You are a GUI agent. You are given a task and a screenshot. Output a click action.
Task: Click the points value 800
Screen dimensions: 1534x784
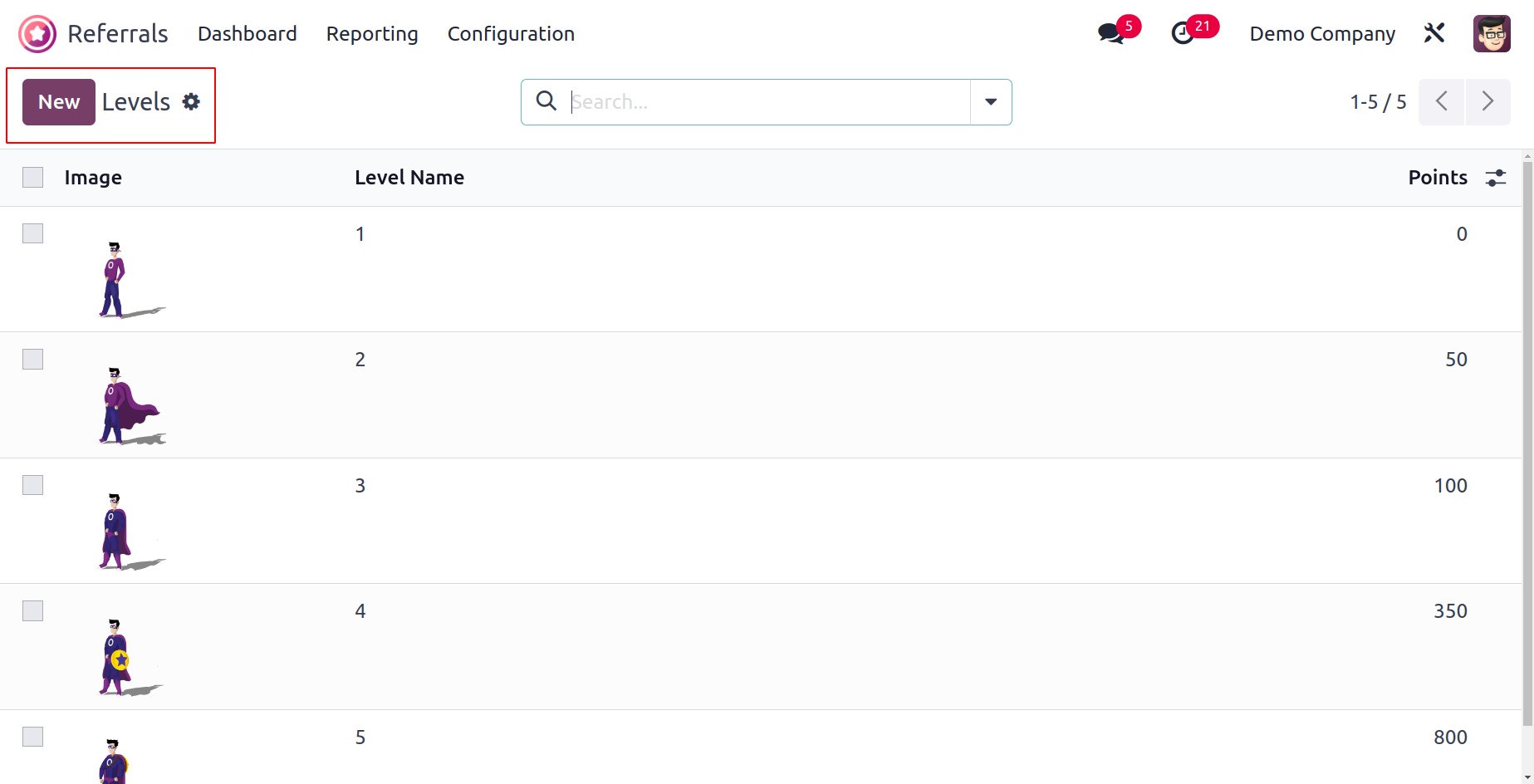(x=1450, y=737)
